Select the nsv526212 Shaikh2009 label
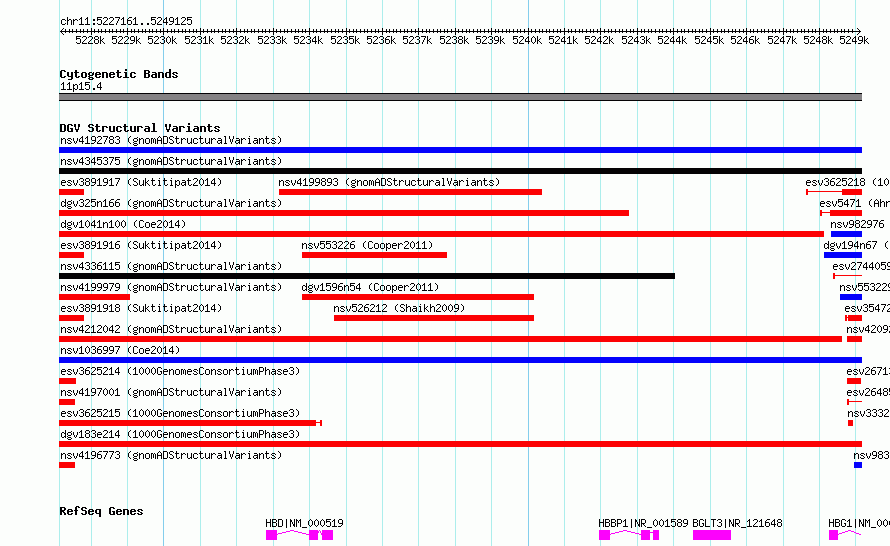 pos(399,308)
